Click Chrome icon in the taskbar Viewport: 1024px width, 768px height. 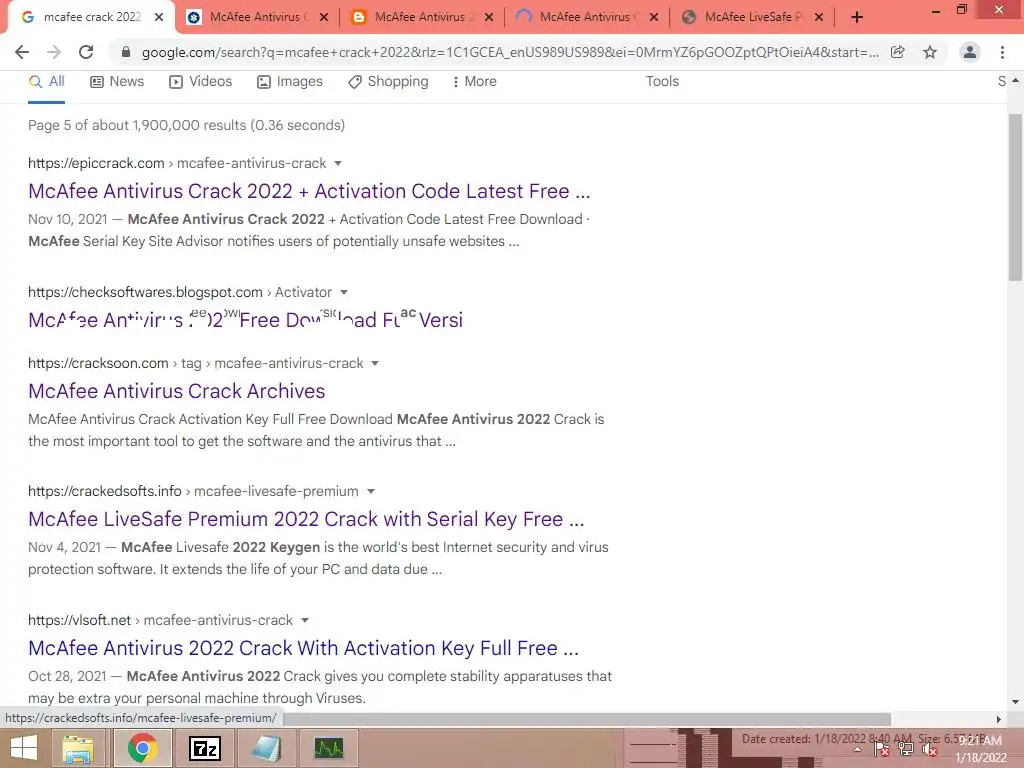pos(142,748)
